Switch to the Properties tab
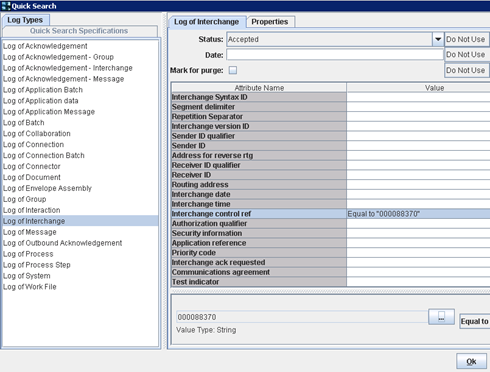This screenshot has height=372, width=490. coord(270,22)
